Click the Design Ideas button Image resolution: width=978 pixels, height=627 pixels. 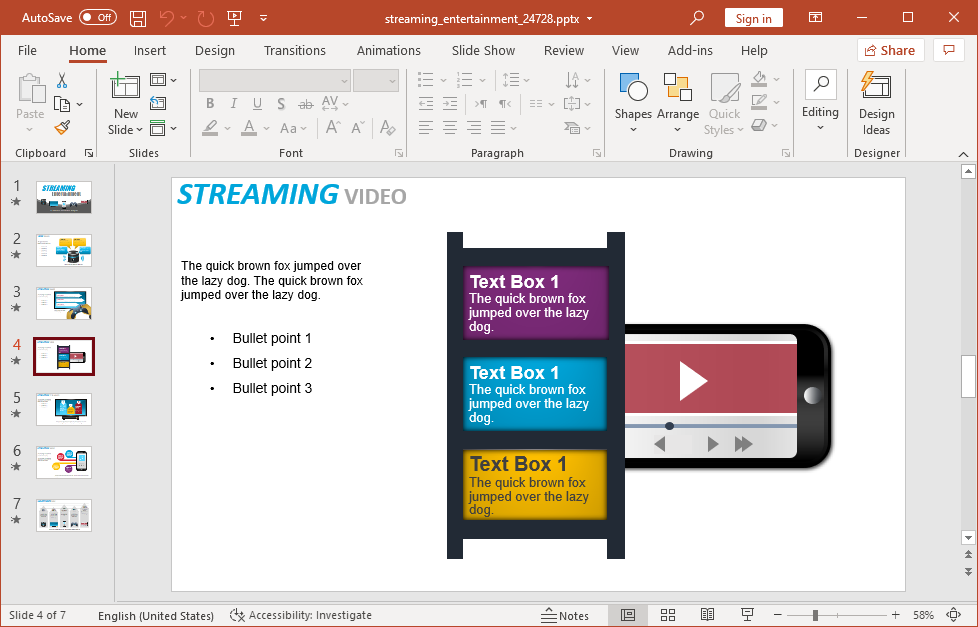[876, 103]
